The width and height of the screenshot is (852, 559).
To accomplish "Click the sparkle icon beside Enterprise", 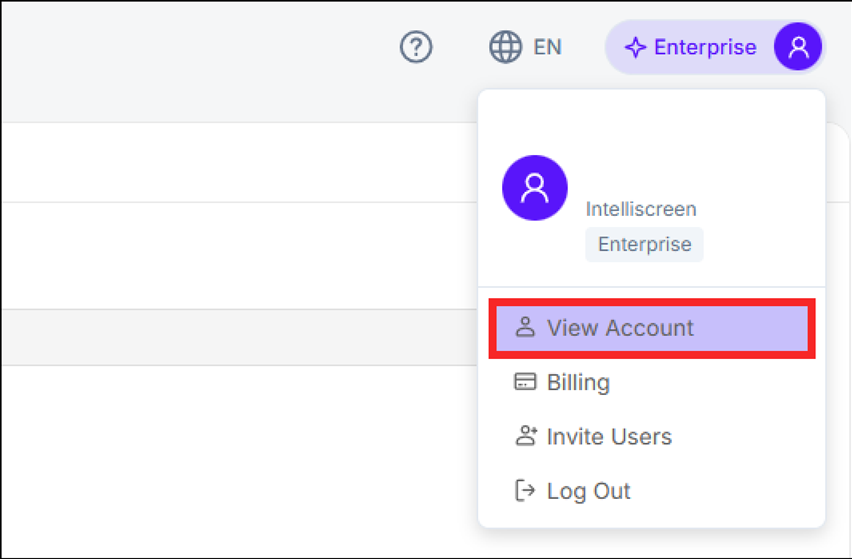I will click(635, 48).
